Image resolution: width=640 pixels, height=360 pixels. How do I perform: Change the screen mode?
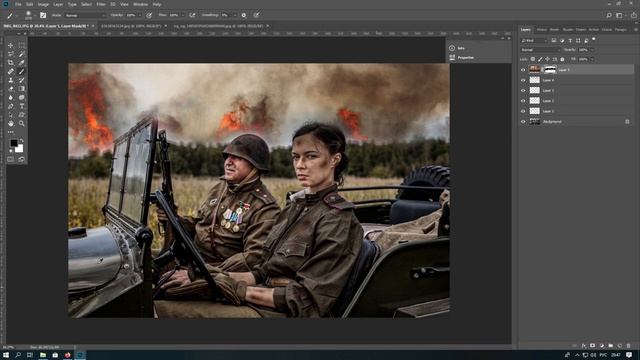pos(22,159)
